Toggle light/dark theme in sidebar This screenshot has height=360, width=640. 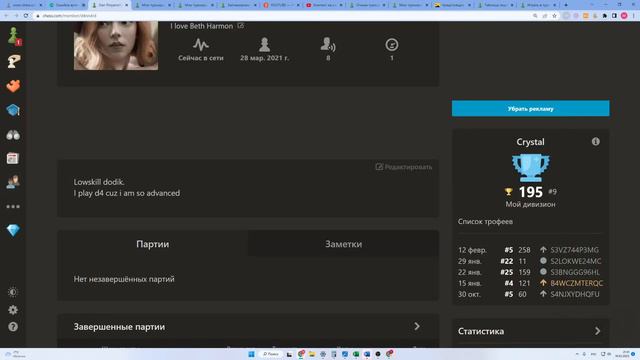point(13,292)
